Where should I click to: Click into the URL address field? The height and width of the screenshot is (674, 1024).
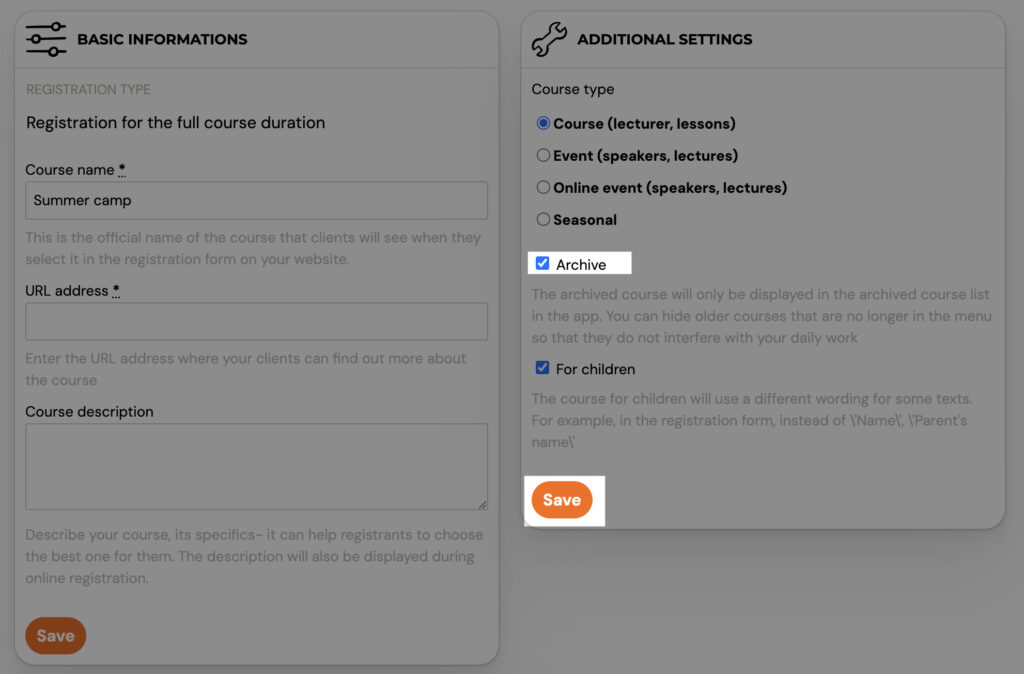pyautogui.click(x=257, y=321)
